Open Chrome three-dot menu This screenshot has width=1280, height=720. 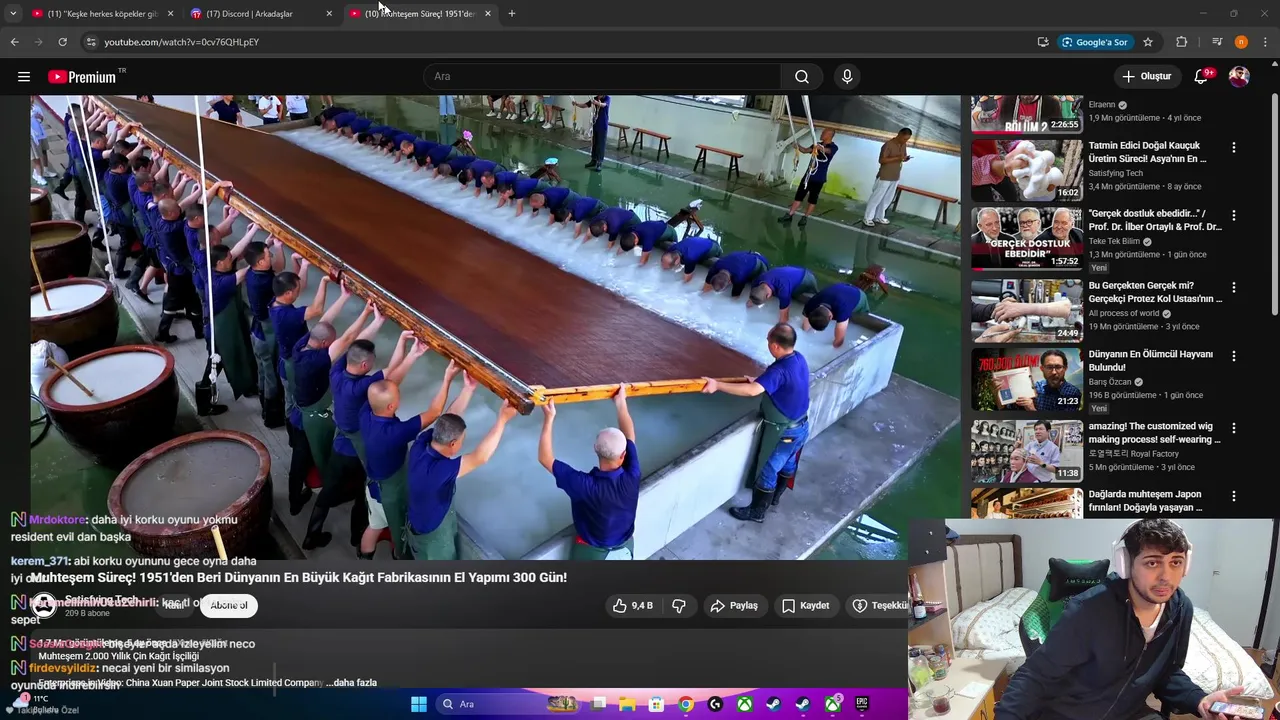(1265, 42)
